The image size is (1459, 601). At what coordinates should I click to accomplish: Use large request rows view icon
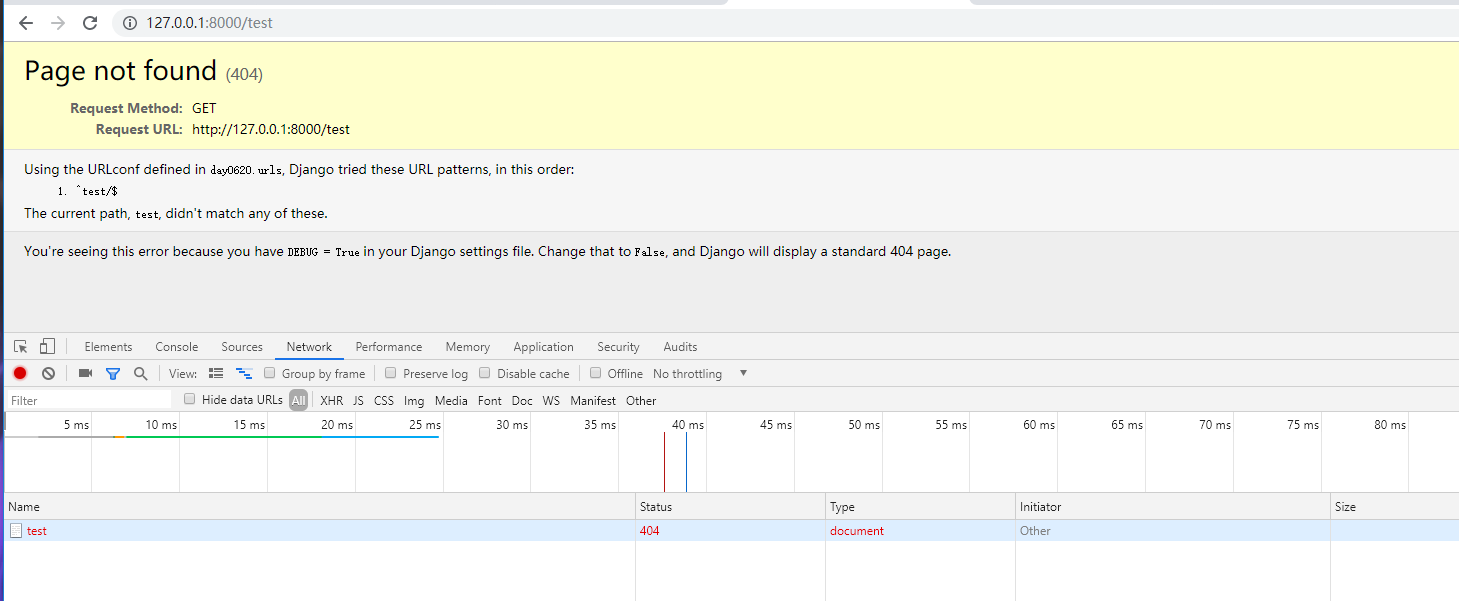tap(216, 373)
